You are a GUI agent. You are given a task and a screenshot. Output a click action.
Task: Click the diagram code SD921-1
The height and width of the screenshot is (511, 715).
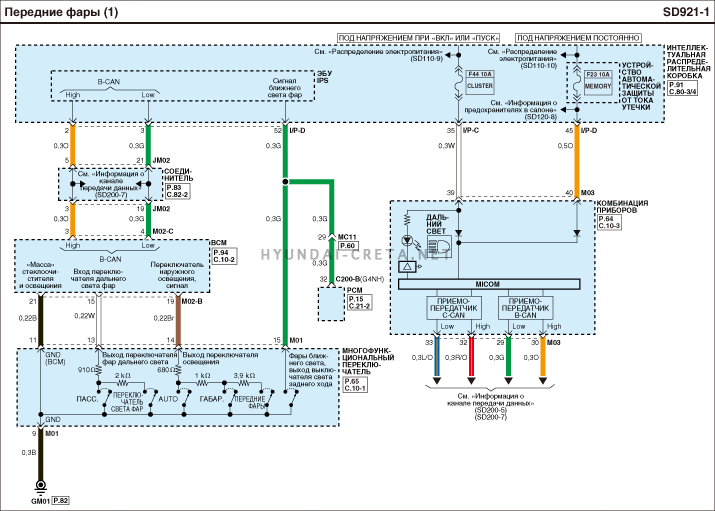(686, 11)
